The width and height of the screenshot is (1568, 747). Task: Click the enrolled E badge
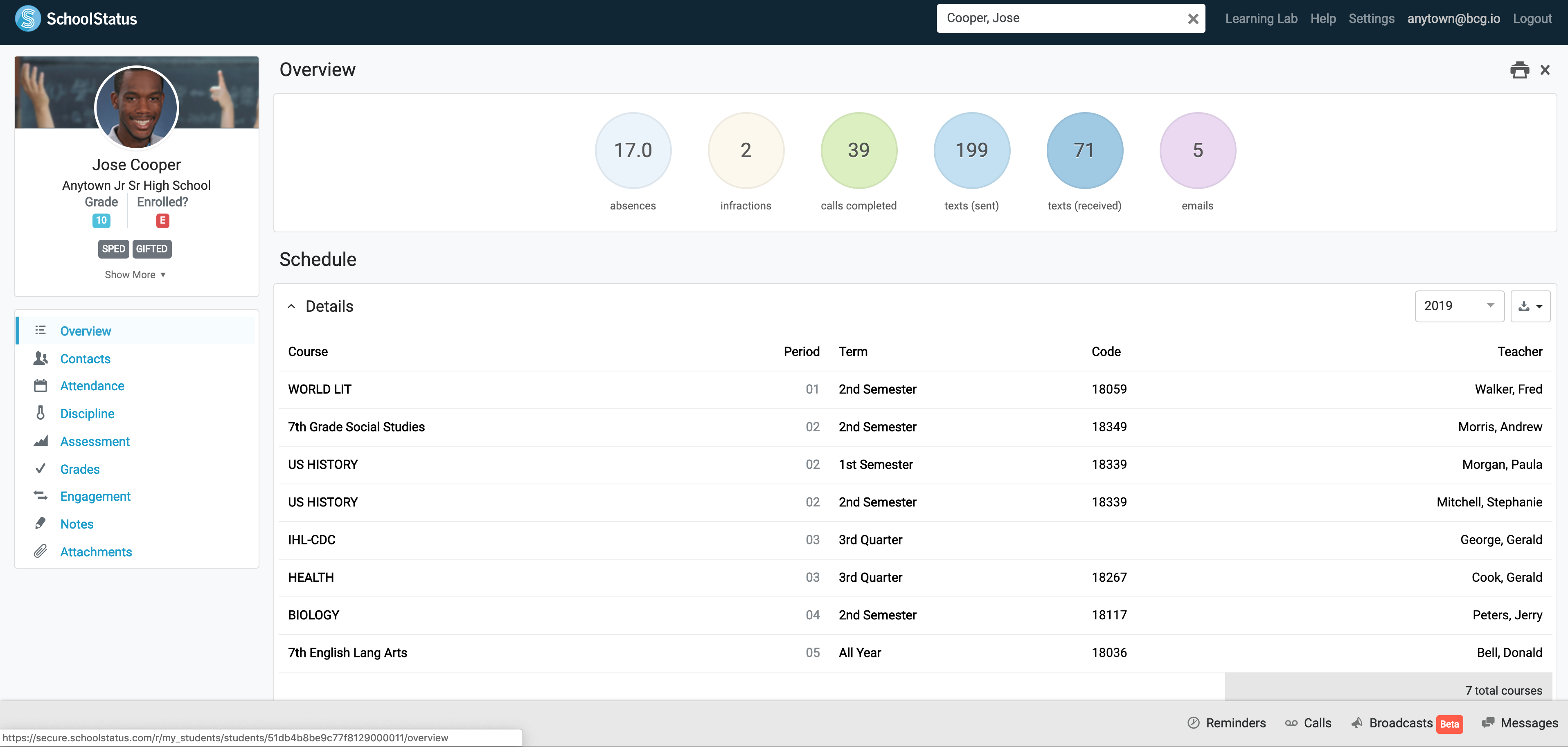pos(162,220)
